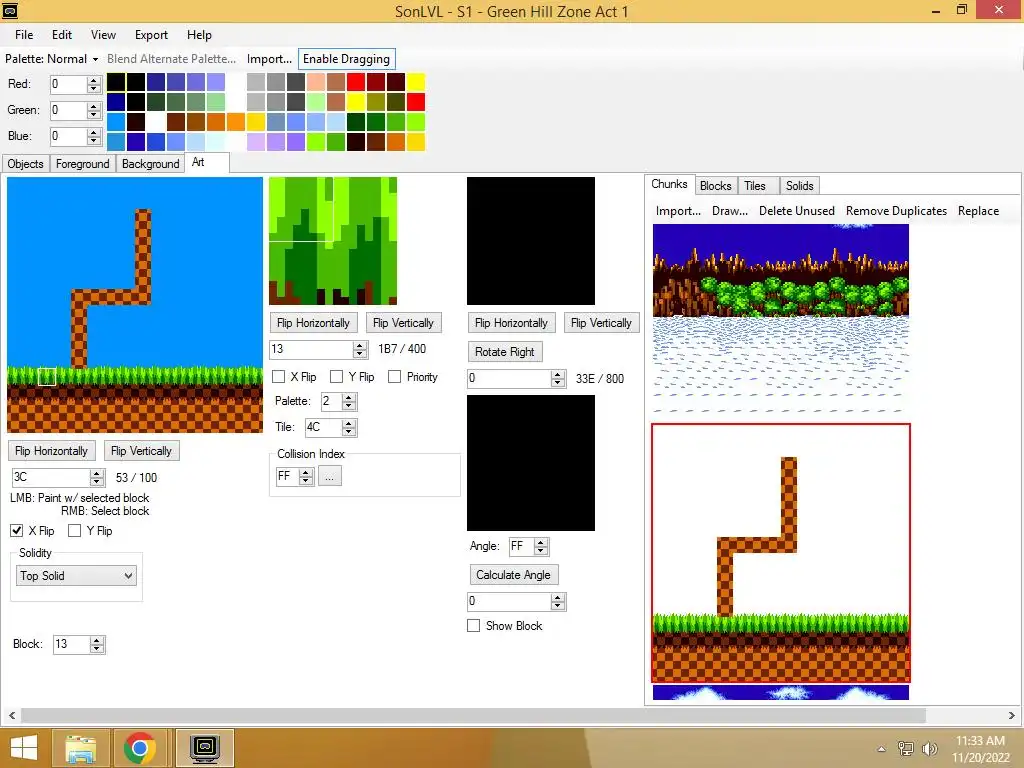Open the File menu

click(24, 35)
